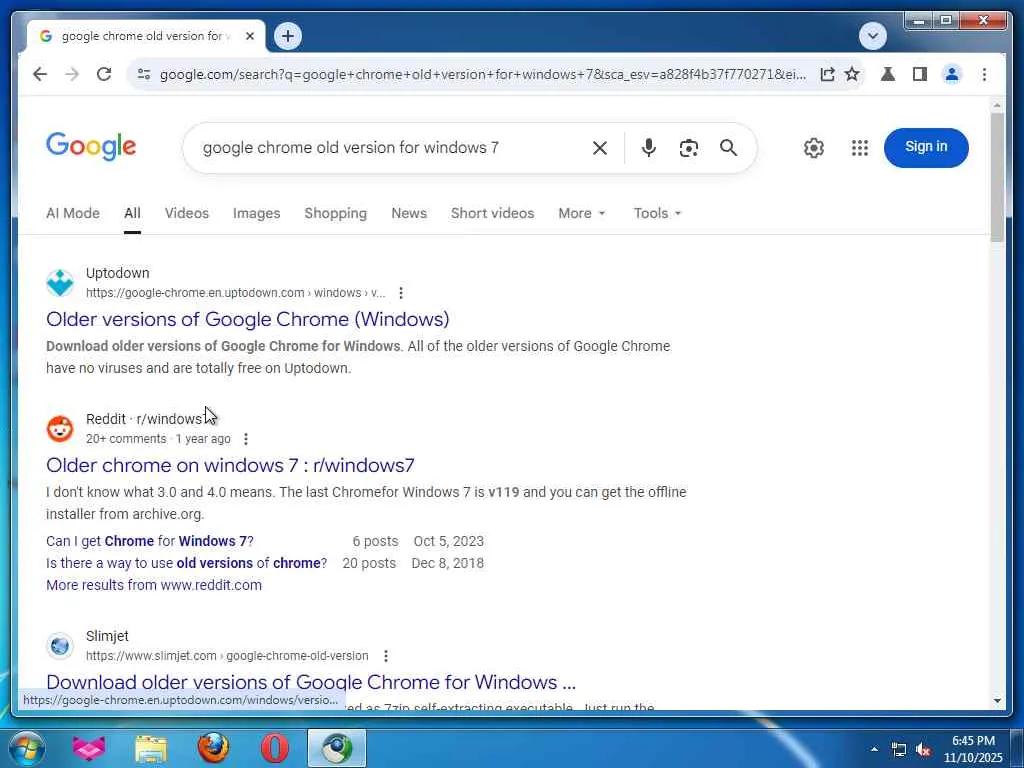The height and width of the screenshot is (768, 1024).
Task: Switch to the AI Mode tab
Action: [72, 214]
